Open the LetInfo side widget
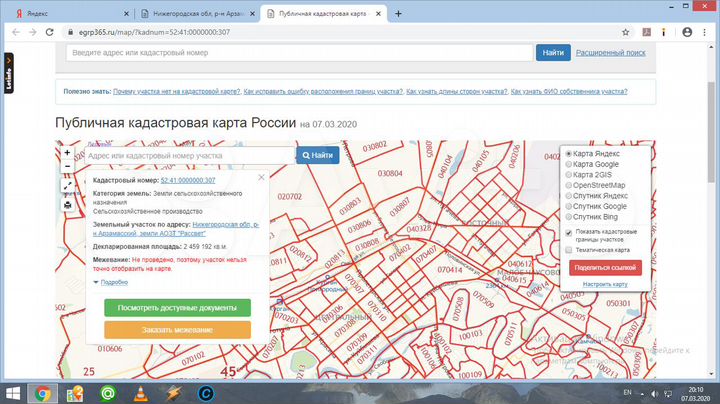 pos(9,73)
